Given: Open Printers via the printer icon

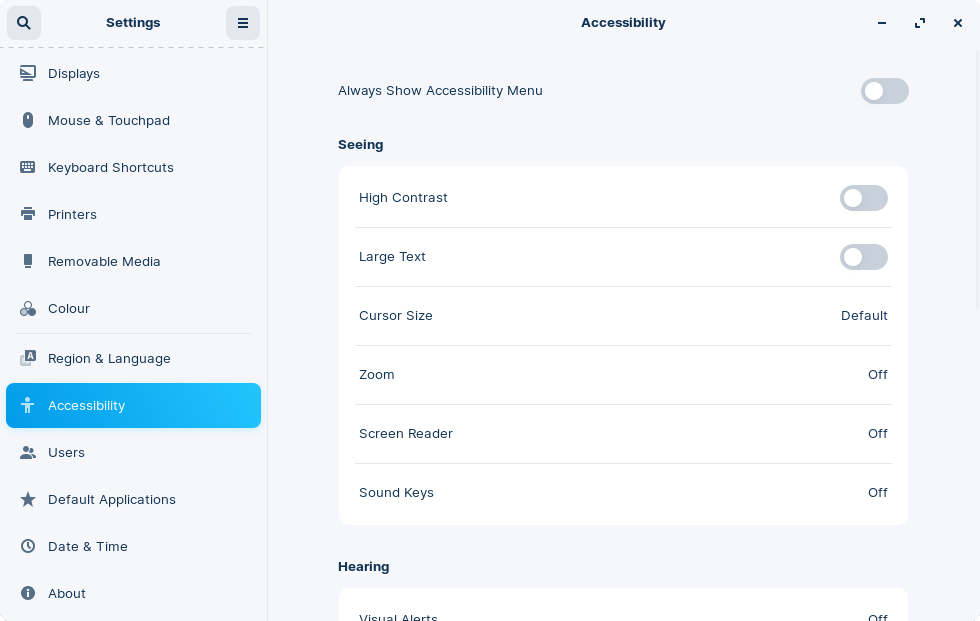Looking at the screenshot, I should tap(29, 214).
